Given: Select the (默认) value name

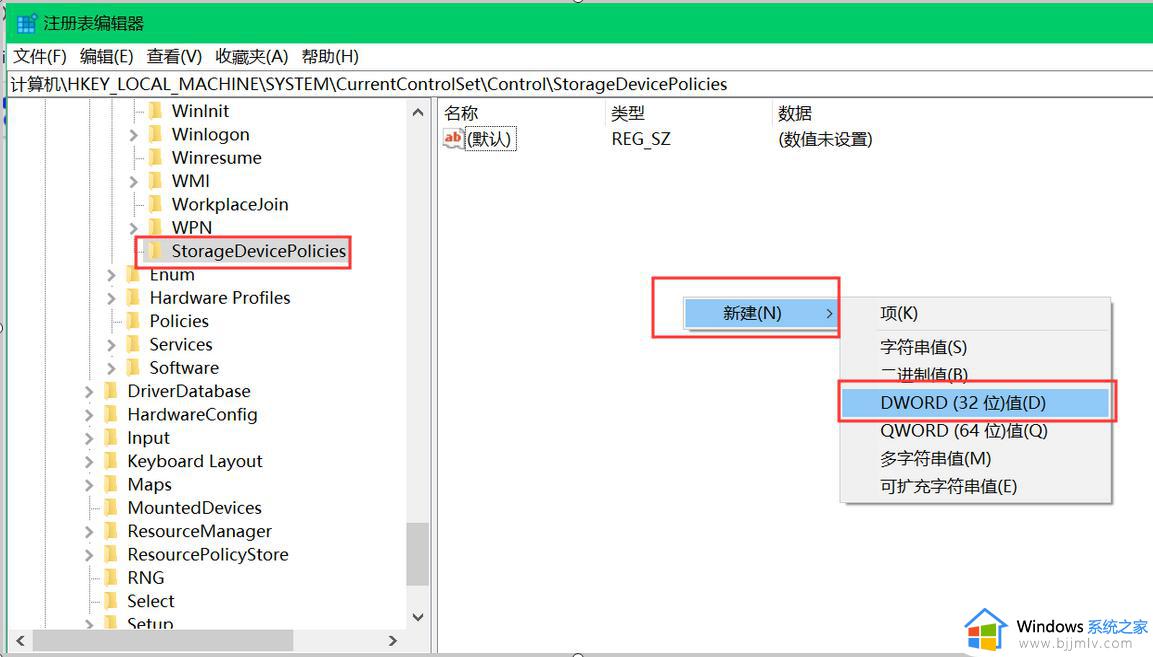Looking at the screenshot, I should point(490,139).
